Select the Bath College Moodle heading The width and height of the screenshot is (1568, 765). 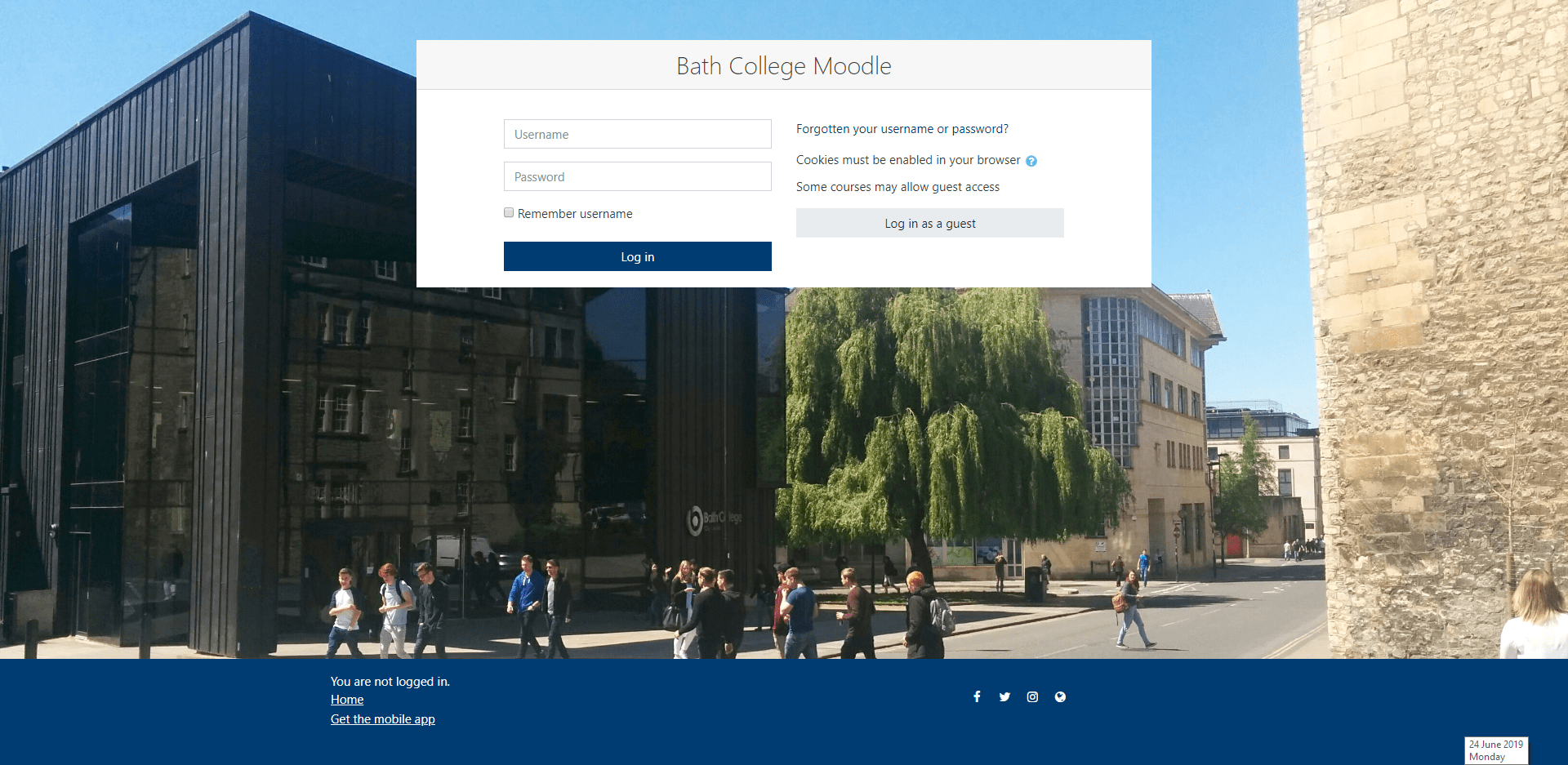pyautogui.click(x=784, y=65)
